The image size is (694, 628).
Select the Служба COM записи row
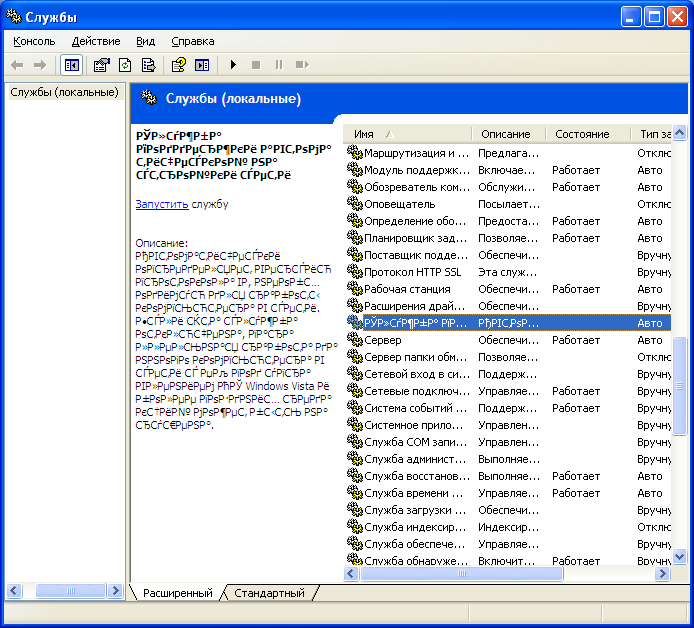point(507,442)
